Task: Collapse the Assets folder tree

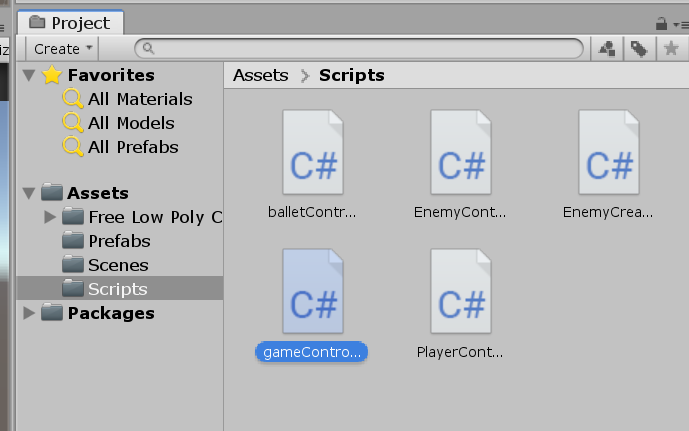Action: pyautogui.click(x=29, y=193)
